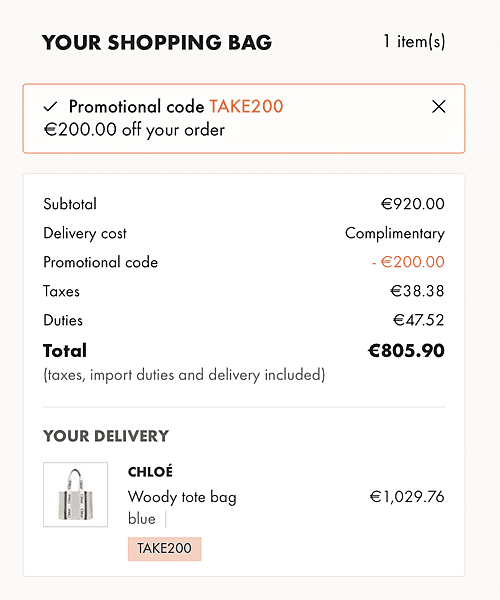The height and width of the screenshot is (600, 500).
Task: Click the blue color label of the bag
Action: (x=142, y=519)
